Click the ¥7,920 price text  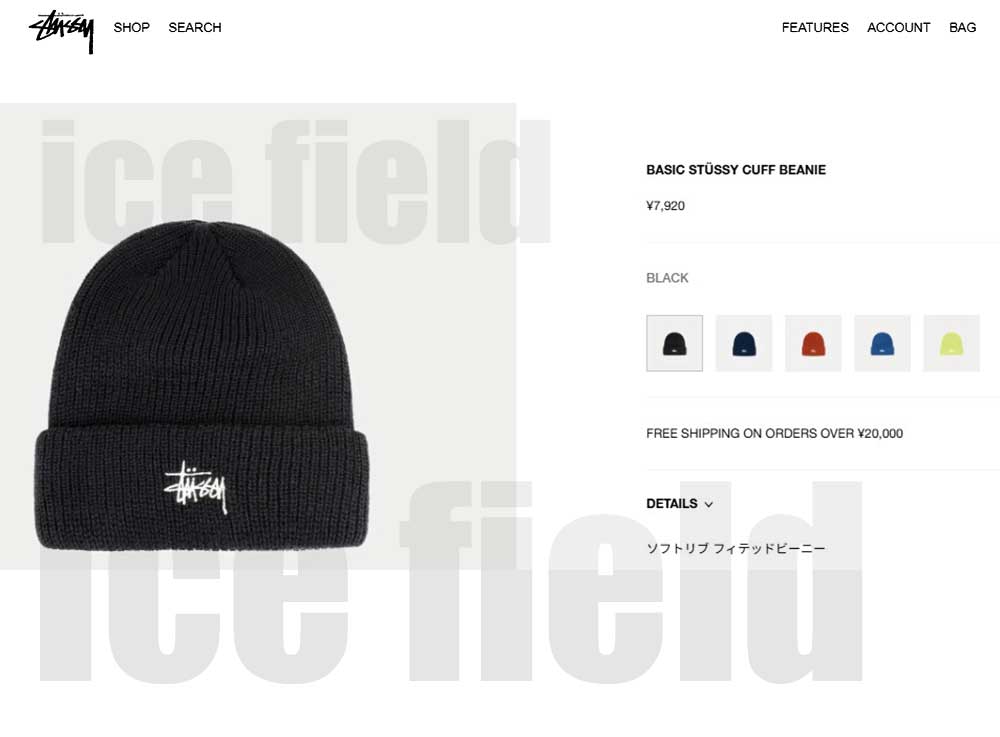point(665,205)
